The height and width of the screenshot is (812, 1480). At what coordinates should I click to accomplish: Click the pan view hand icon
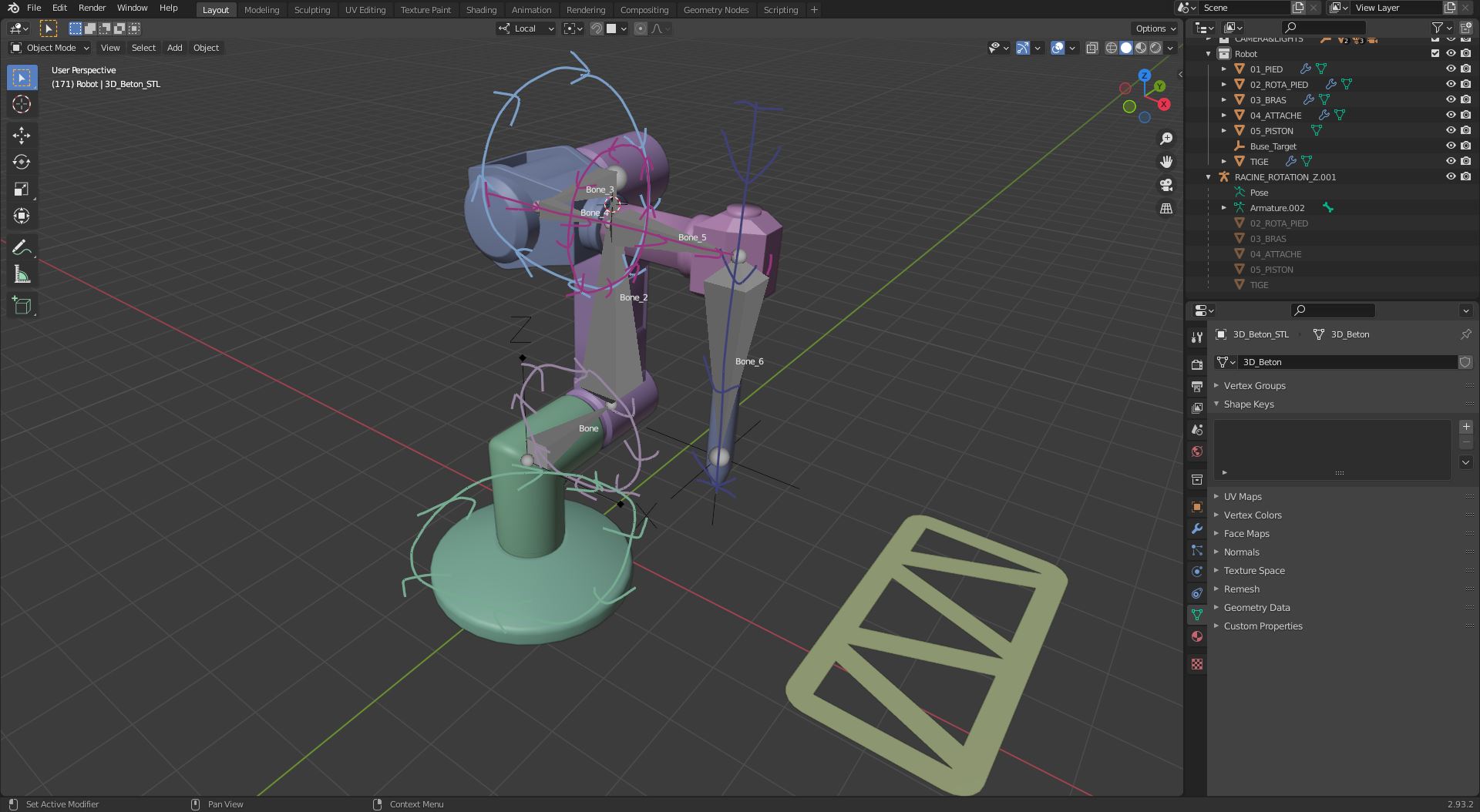pyautogui.click(x=1166, y=162)
